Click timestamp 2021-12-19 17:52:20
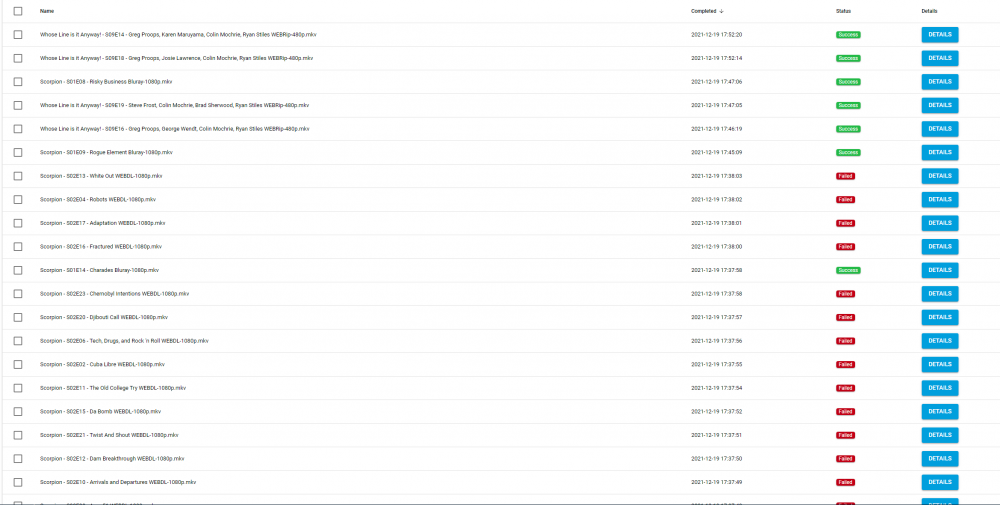Screen dimensions: 1000x505 pos(716,34)
